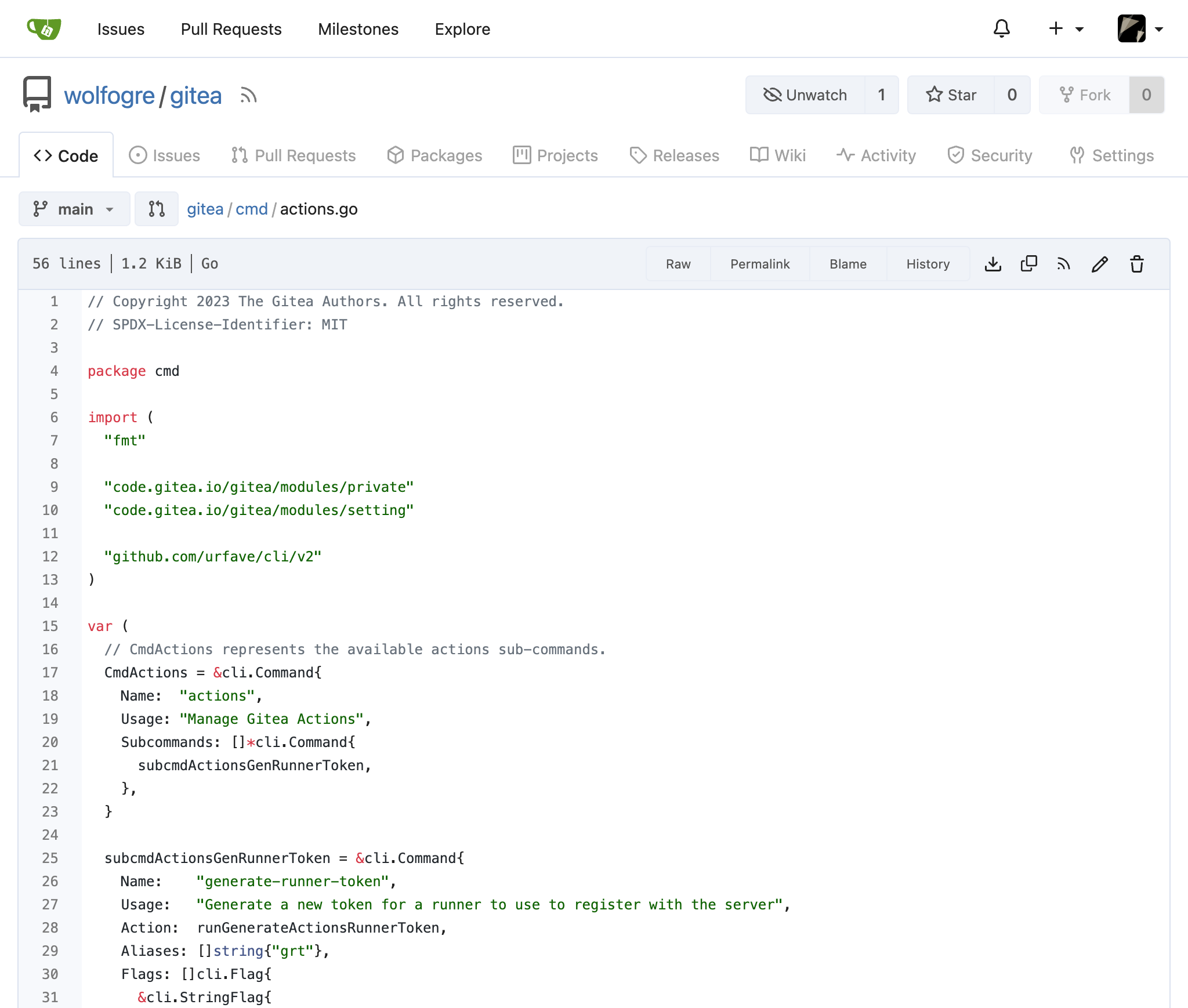Screen dimensions: 1188x1008
Task: Select the Blame view icon
Action: tap(848, 263)
